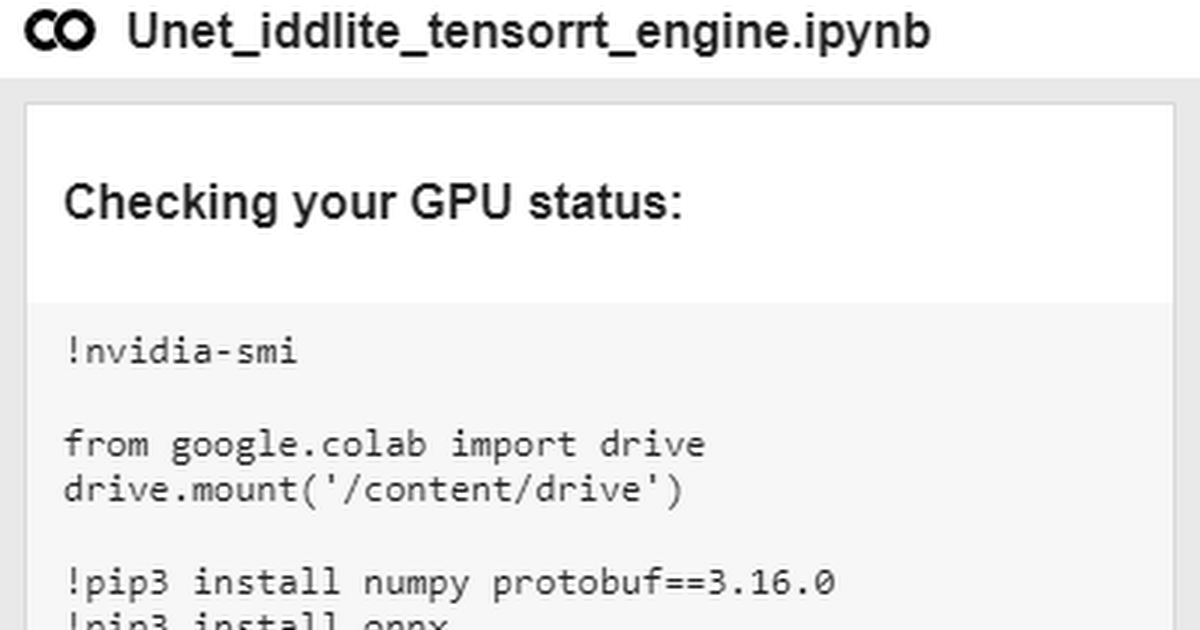Click the drive.mount('/content/drive') code line
The image size is (1200, 630).
pos(373,490)
